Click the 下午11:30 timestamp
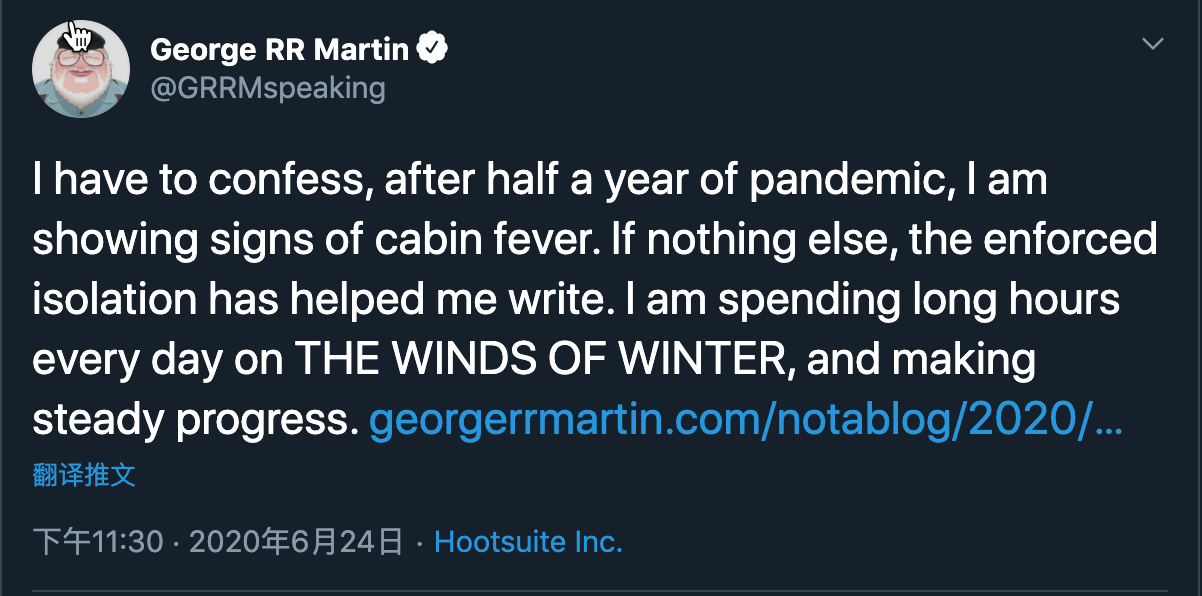 (x=98, y=542)
